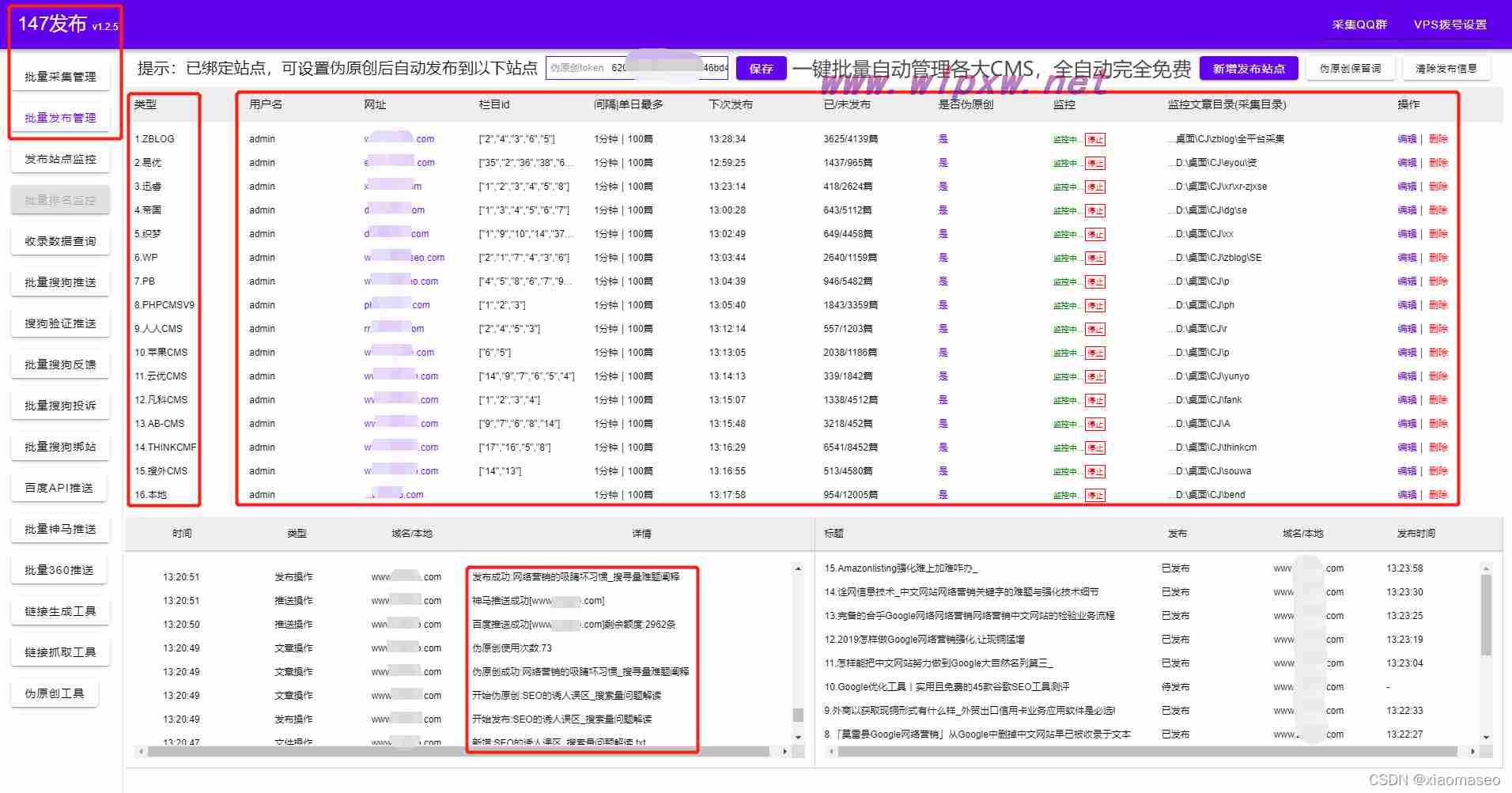Launch the 链接抓取工具
1512x793 pixels.
[60, 652]
